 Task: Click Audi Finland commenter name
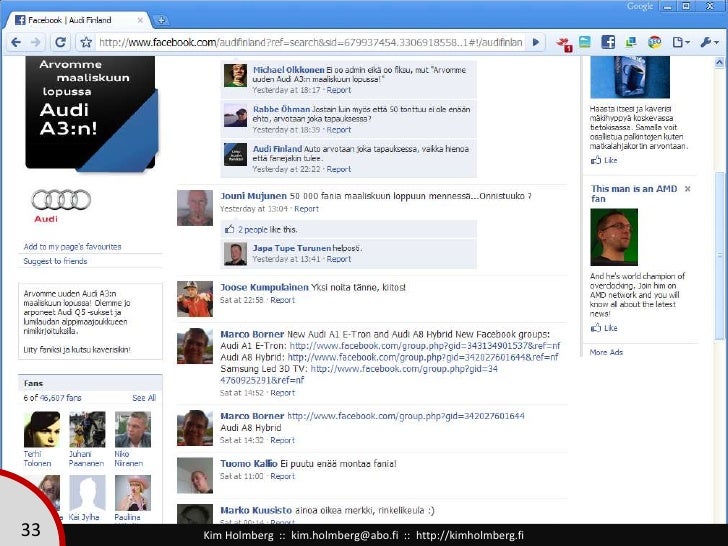click(x=277, y=149)
